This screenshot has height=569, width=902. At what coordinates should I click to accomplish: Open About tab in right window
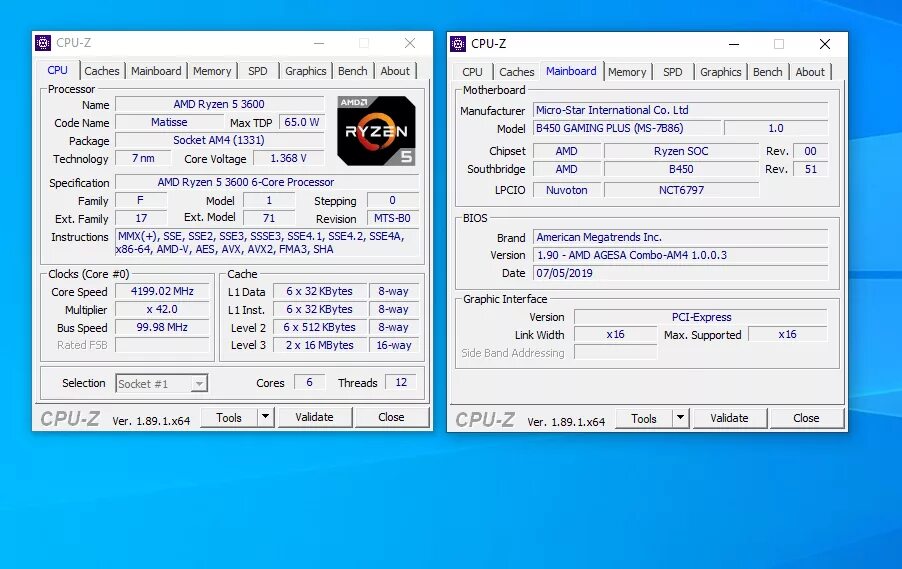[x=810, y=72]
